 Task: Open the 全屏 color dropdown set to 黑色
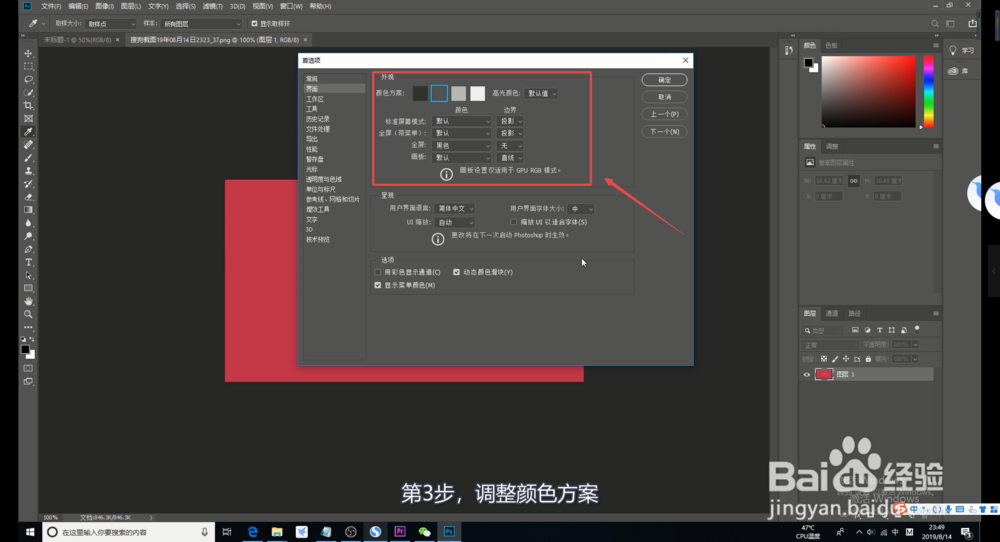pos(462,145)
